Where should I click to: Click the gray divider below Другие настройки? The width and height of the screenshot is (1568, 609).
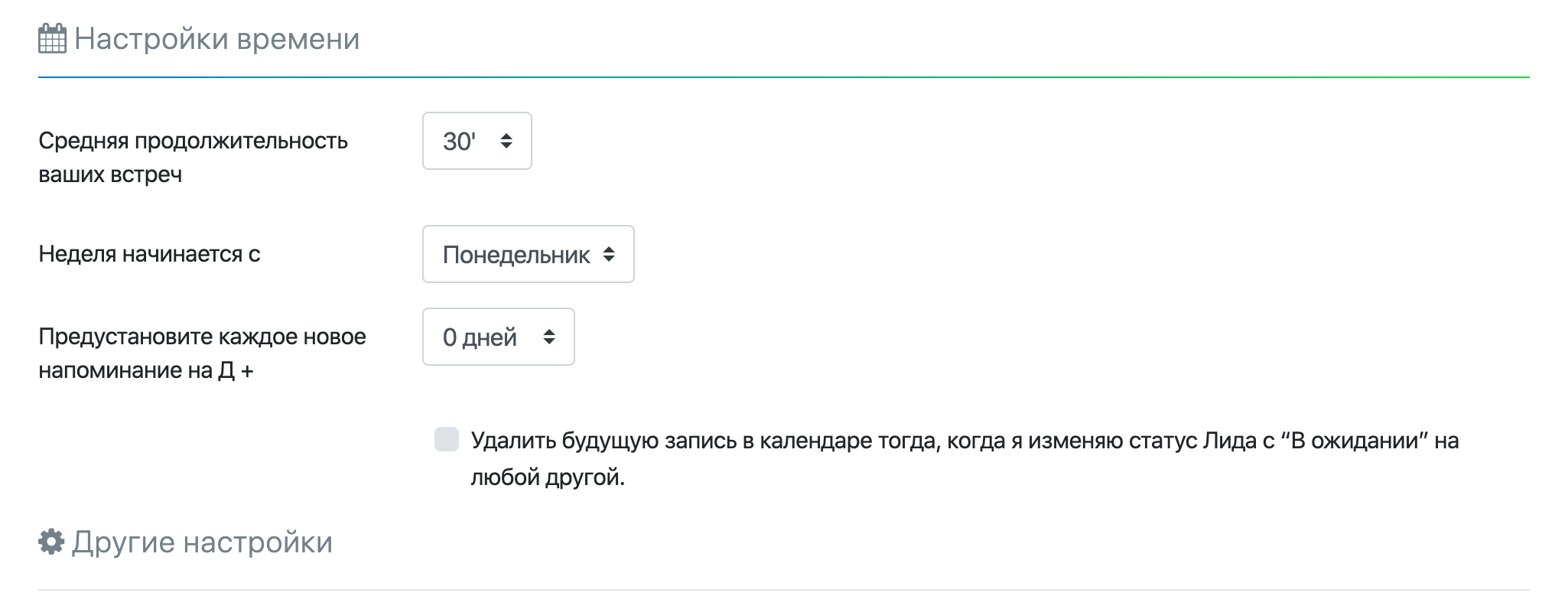click(x=783, y=590)
